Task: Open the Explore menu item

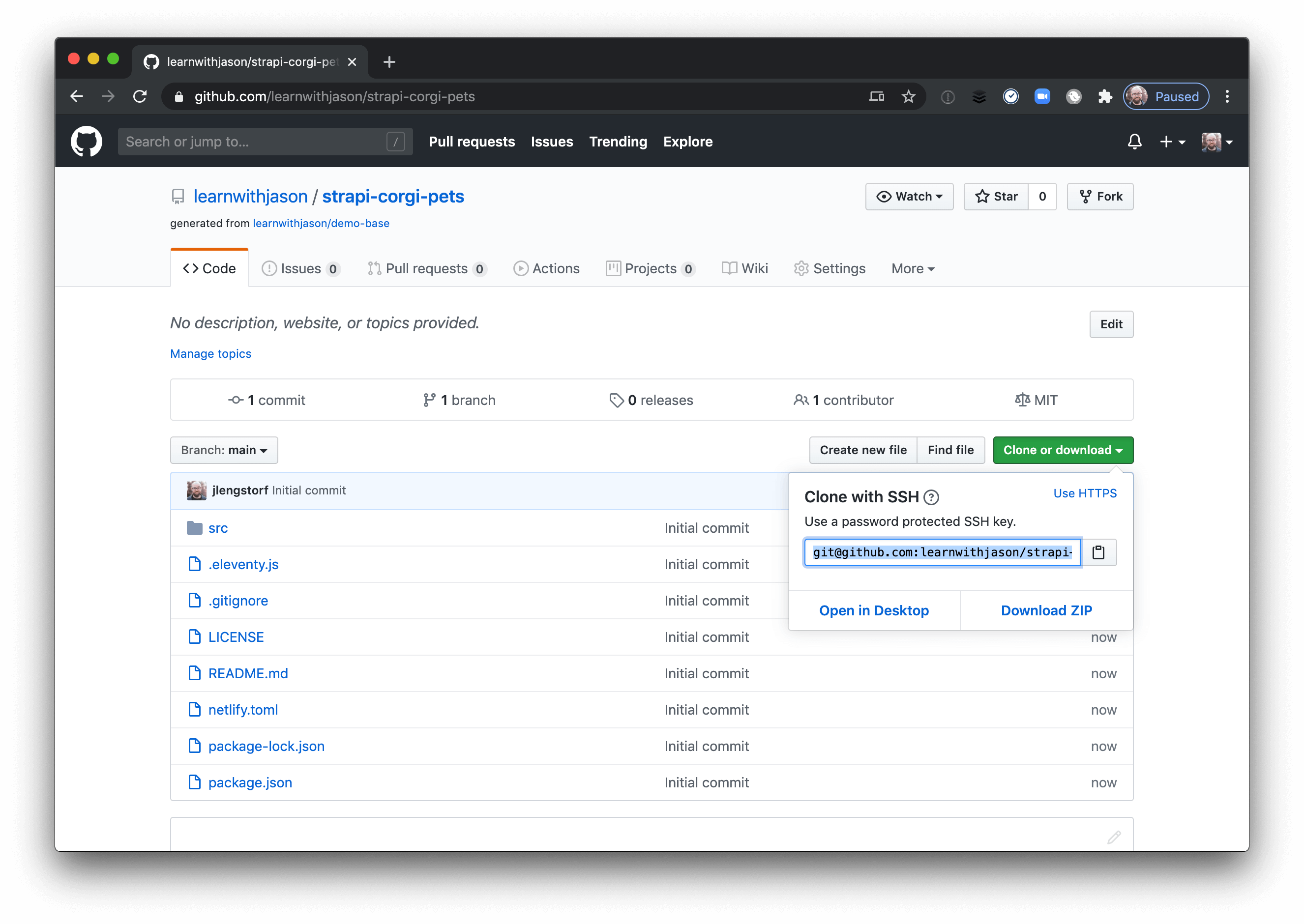Action: pyautogui.click(x=687, y=142)
